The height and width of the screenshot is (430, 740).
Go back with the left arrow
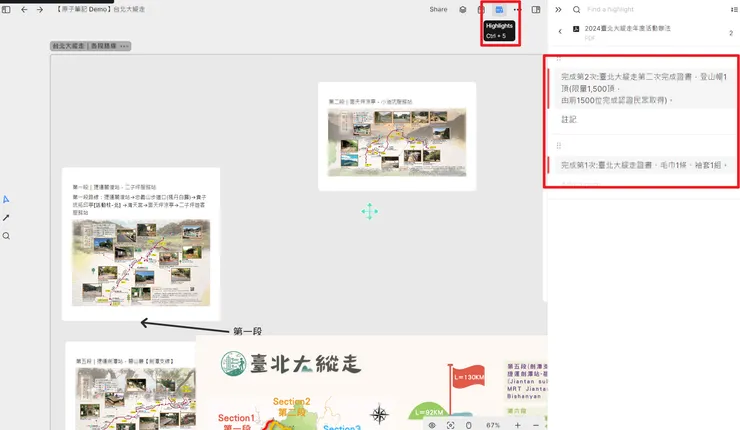click(x=24, y=9)
